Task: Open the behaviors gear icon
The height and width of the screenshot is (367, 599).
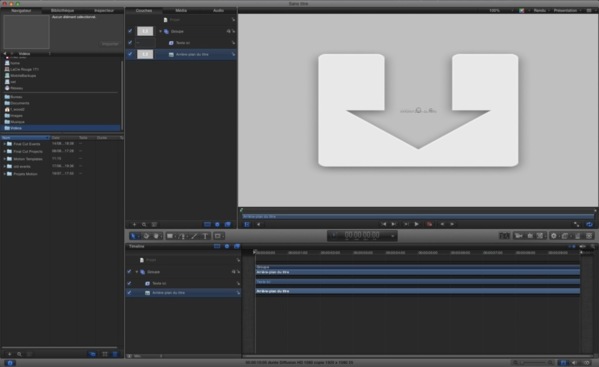Action: tap(554, 236)
